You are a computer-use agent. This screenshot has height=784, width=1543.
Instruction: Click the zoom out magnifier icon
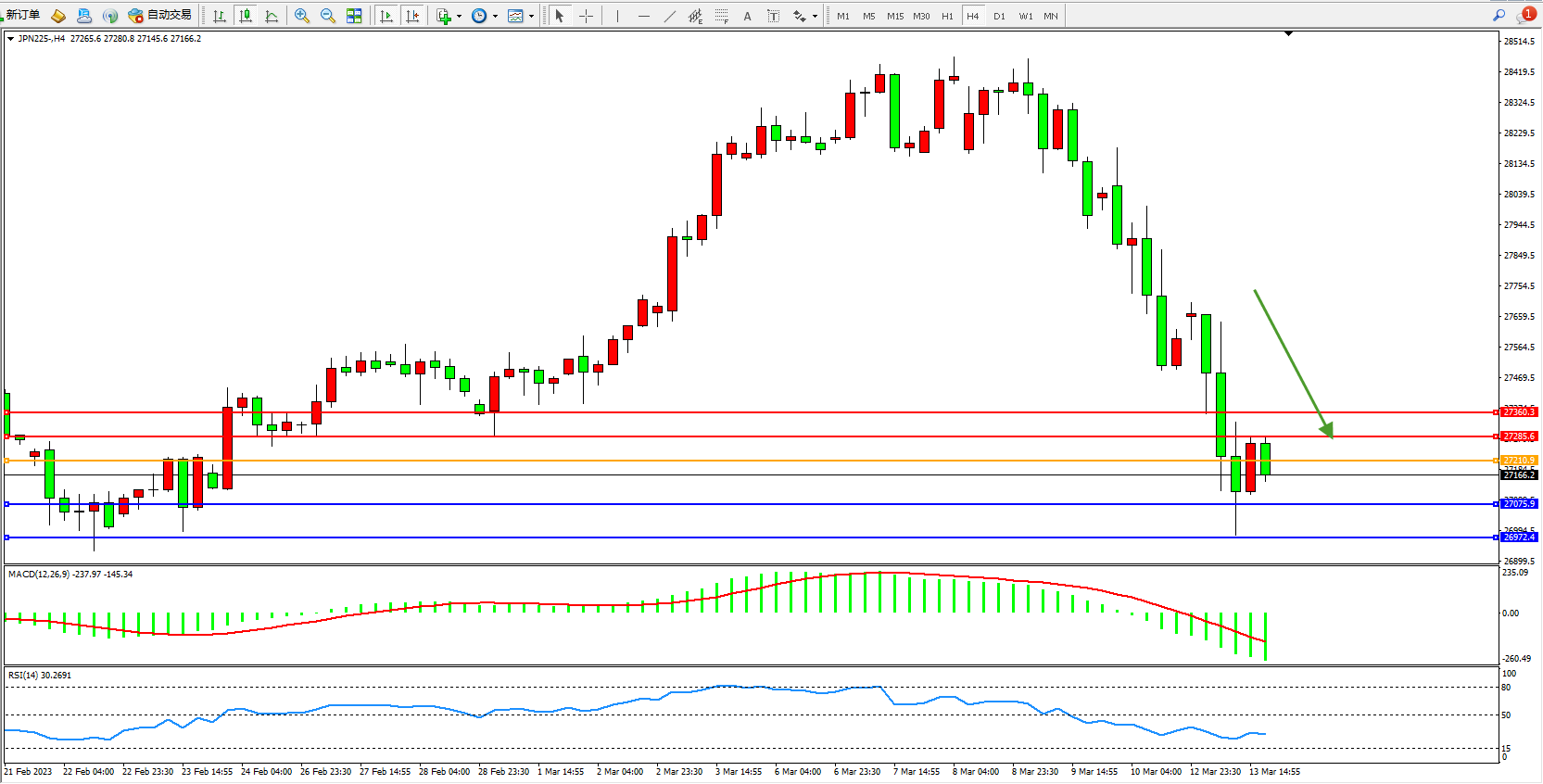tap(327, 16)
